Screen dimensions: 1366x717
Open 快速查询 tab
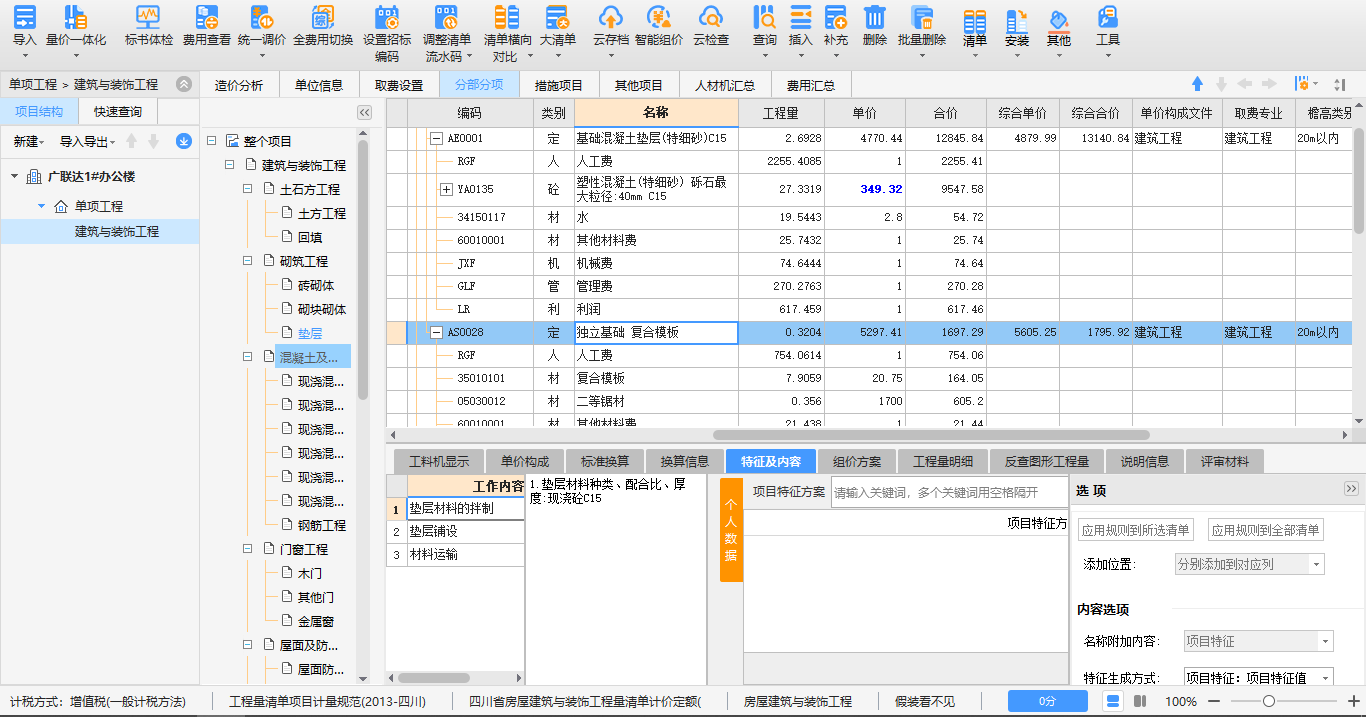pyautogui.click(x=118, y=112)
